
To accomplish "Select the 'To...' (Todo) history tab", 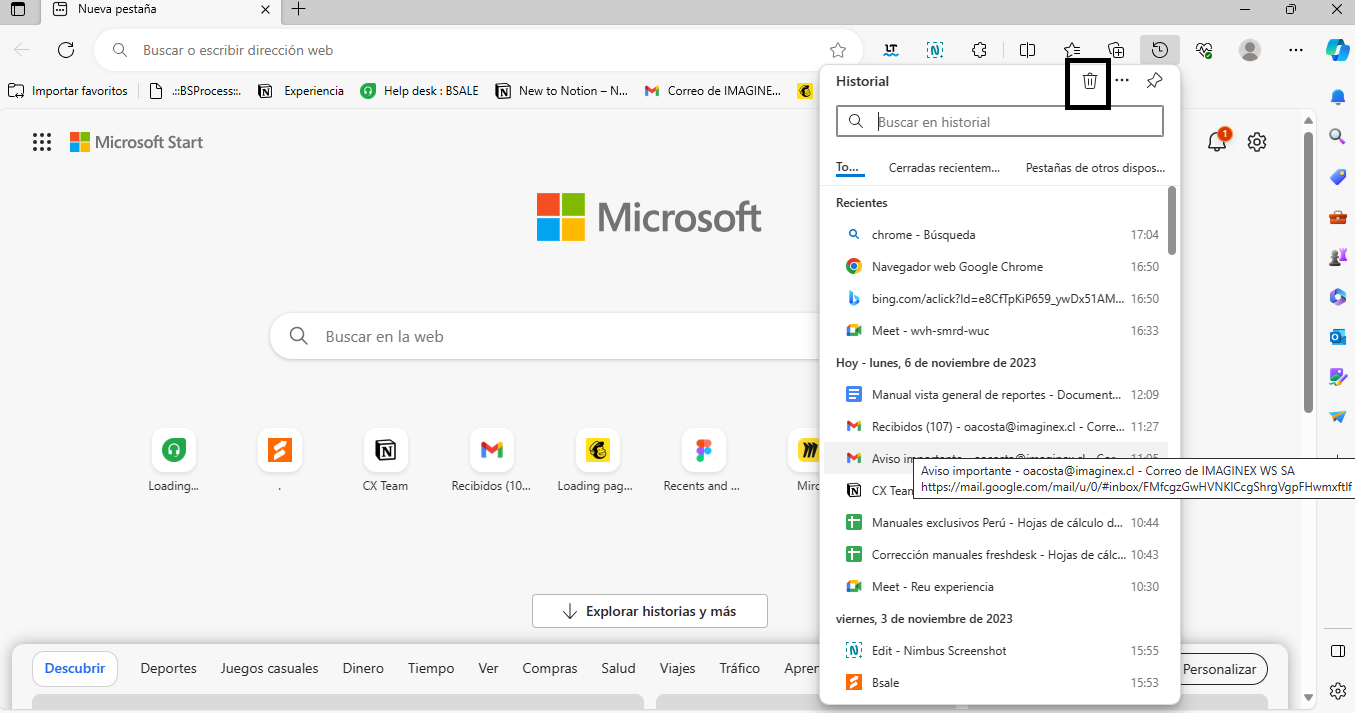I will tap(848, 168).
